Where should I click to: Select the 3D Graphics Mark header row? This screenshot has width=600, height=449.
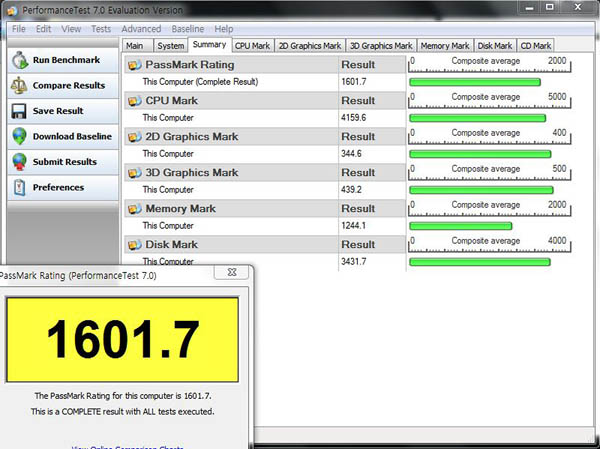point(265,173)
